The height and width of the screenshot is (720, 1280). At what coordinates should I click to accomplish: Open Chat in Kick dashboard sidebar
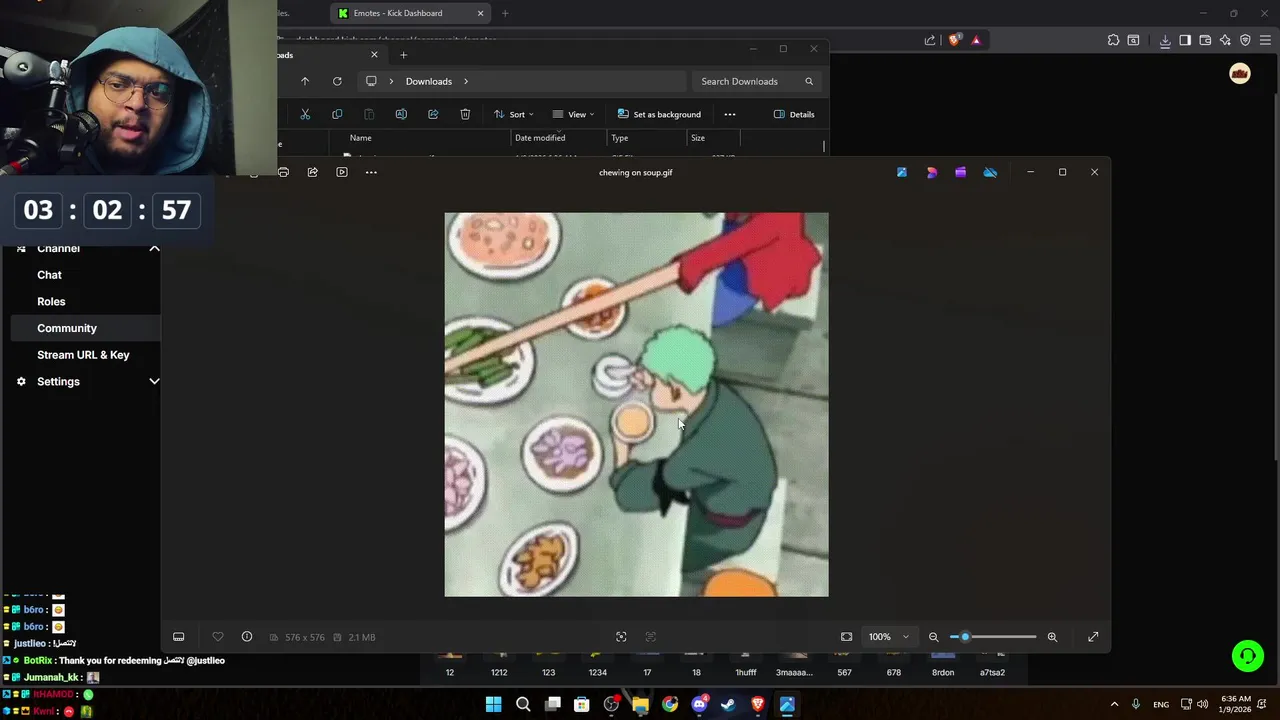pyautogui.click(x=49, y=275)
